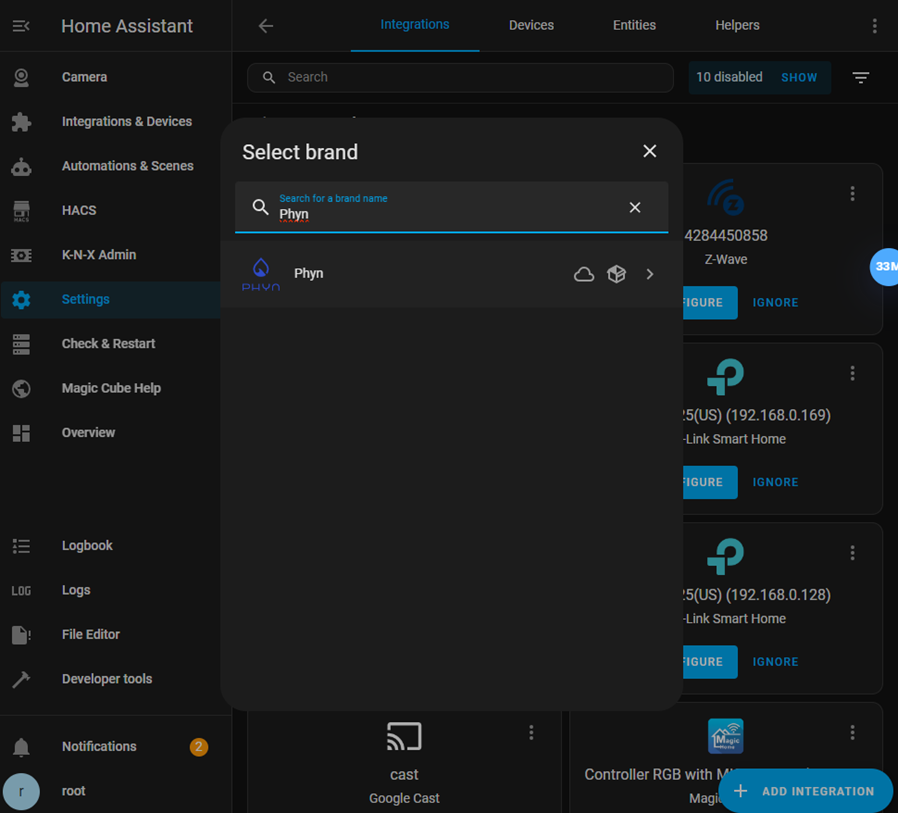Click the notification count badge 2
This screenshot has height=813, width=898.
pos(199,747)
